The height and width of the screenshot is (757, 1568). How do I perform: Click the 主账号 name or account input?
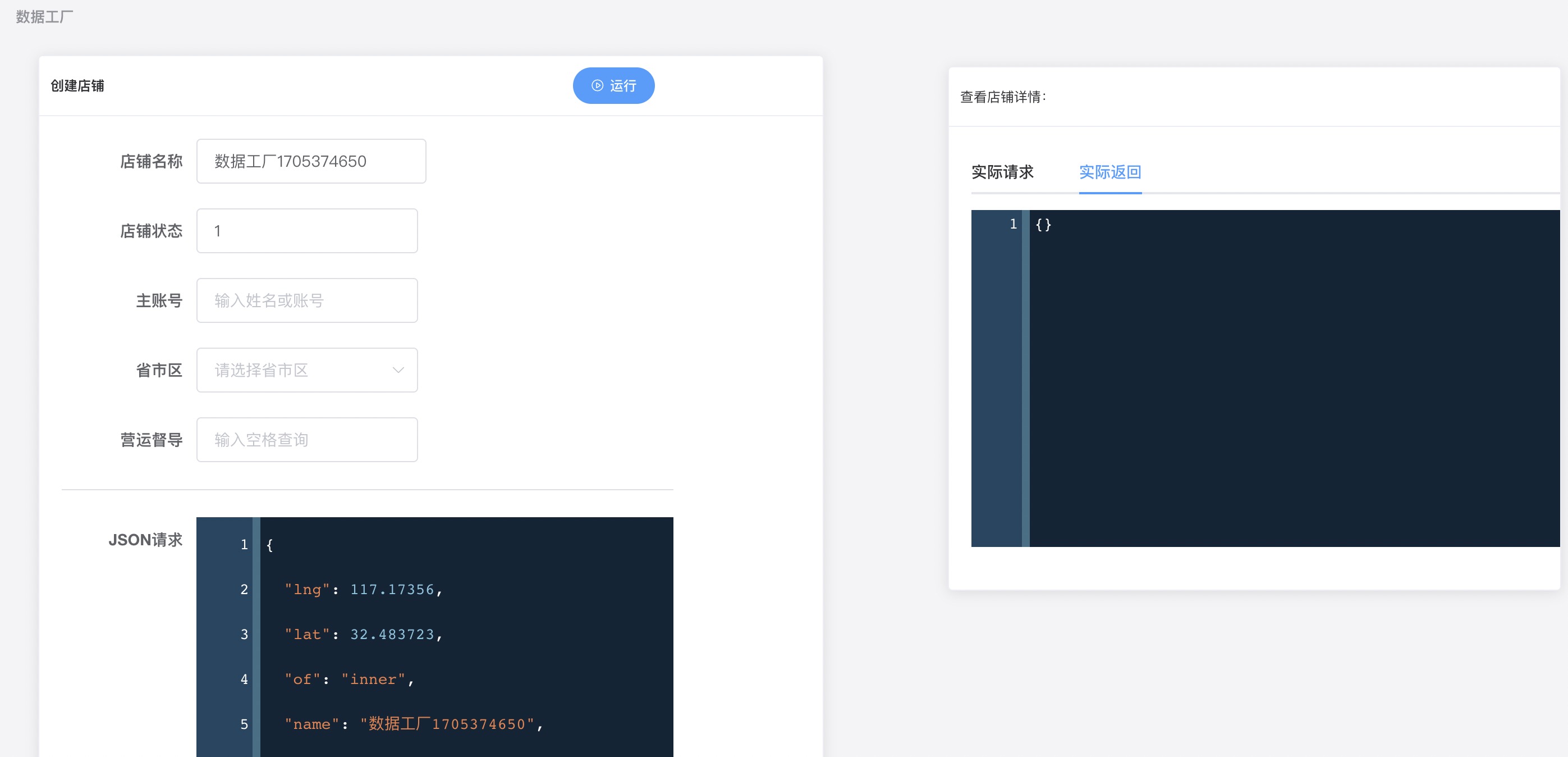tap(307, 300)
